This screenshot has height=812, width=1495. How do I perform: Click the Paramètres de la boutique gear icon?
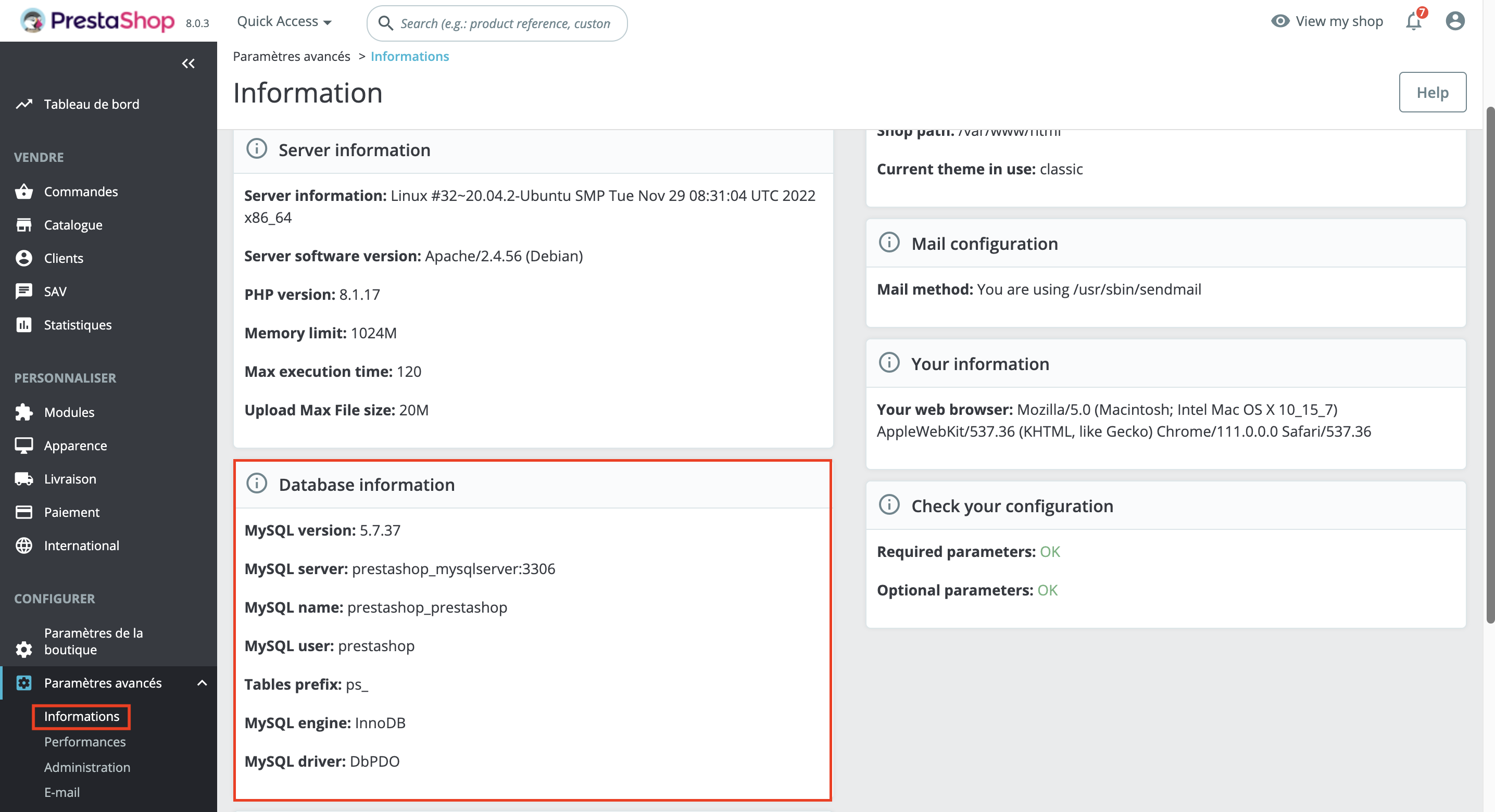coord(24,649)
